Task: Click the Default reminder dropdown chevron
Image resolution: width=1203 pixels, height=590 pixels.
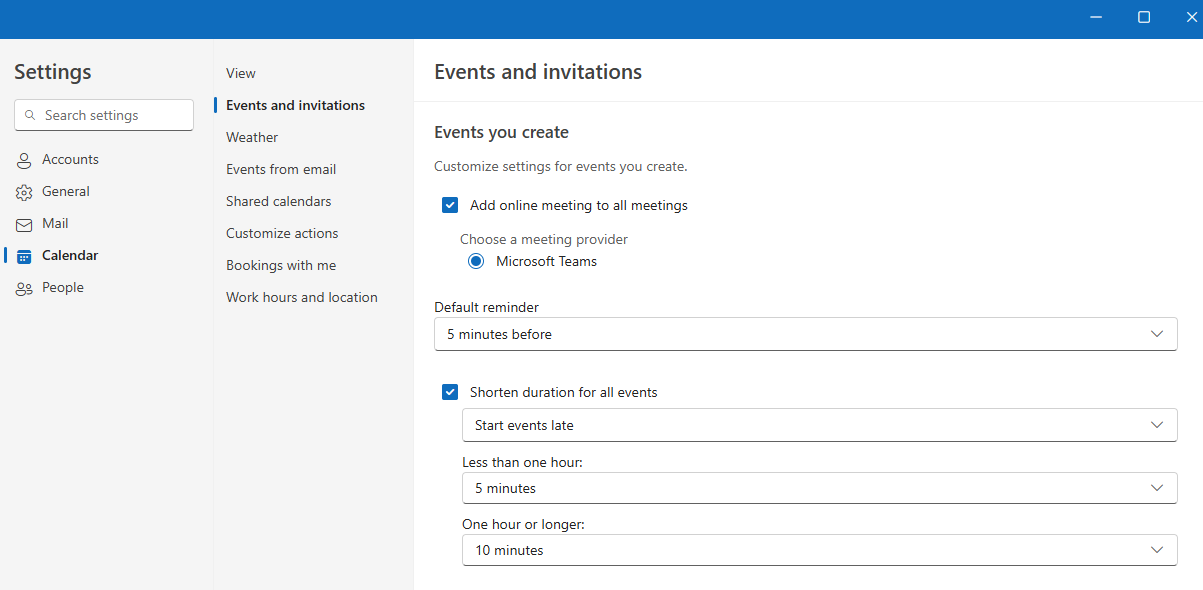Action: coord(1157,333)
